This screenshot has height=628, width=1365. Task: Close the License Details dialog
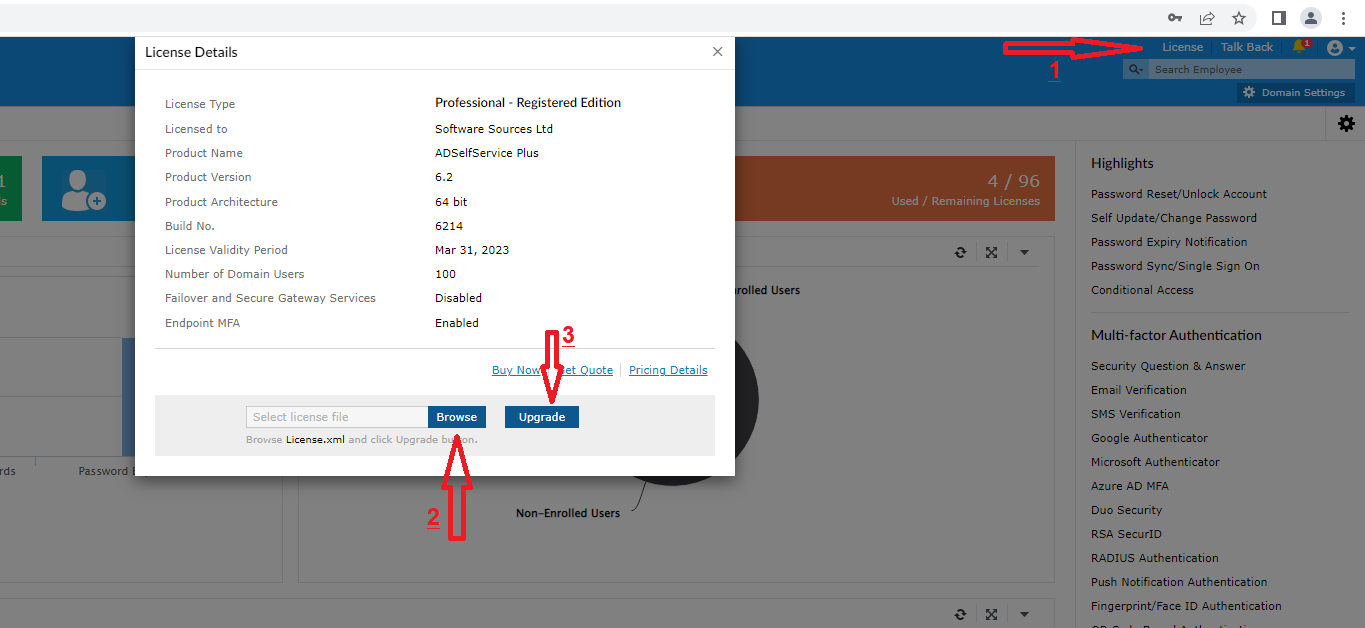click(717, 52)
